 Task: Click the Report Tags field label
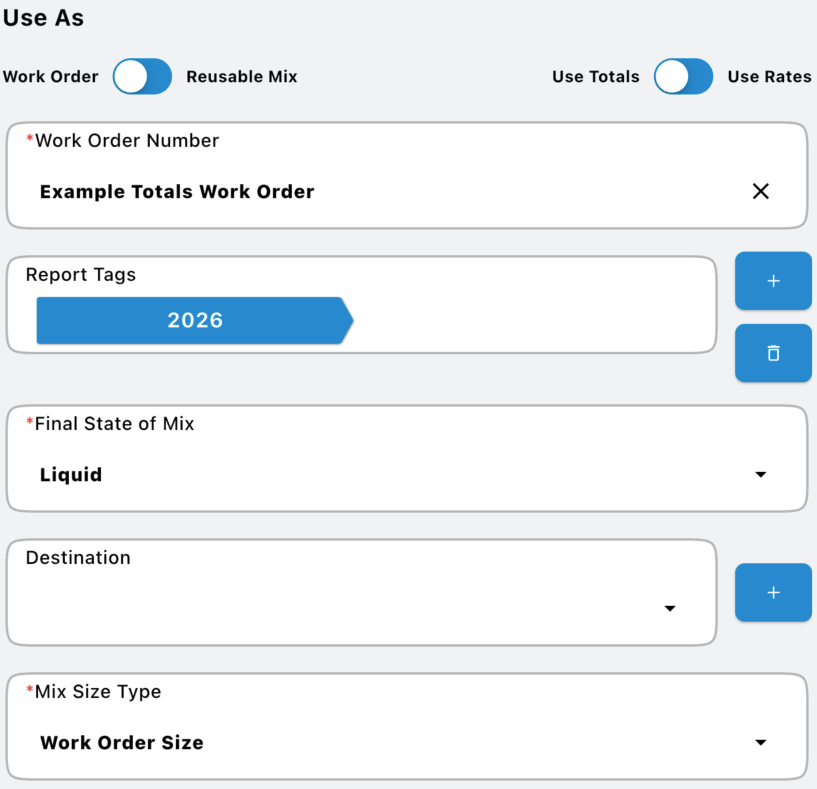point(81,275)
